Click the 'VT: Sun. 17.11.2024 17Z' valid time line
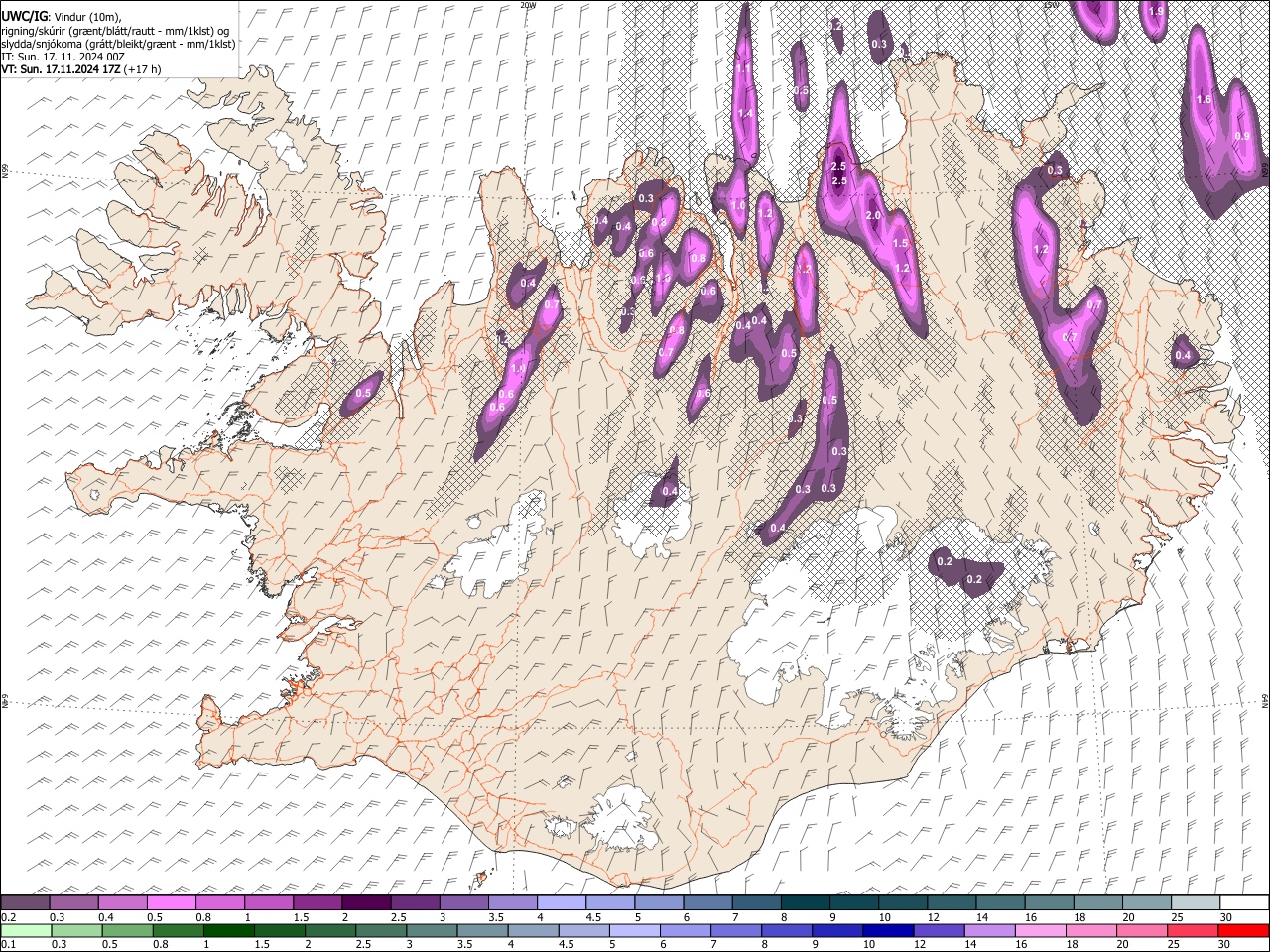The width and height of the screenshot is (1270, 952). click(80, 69)
